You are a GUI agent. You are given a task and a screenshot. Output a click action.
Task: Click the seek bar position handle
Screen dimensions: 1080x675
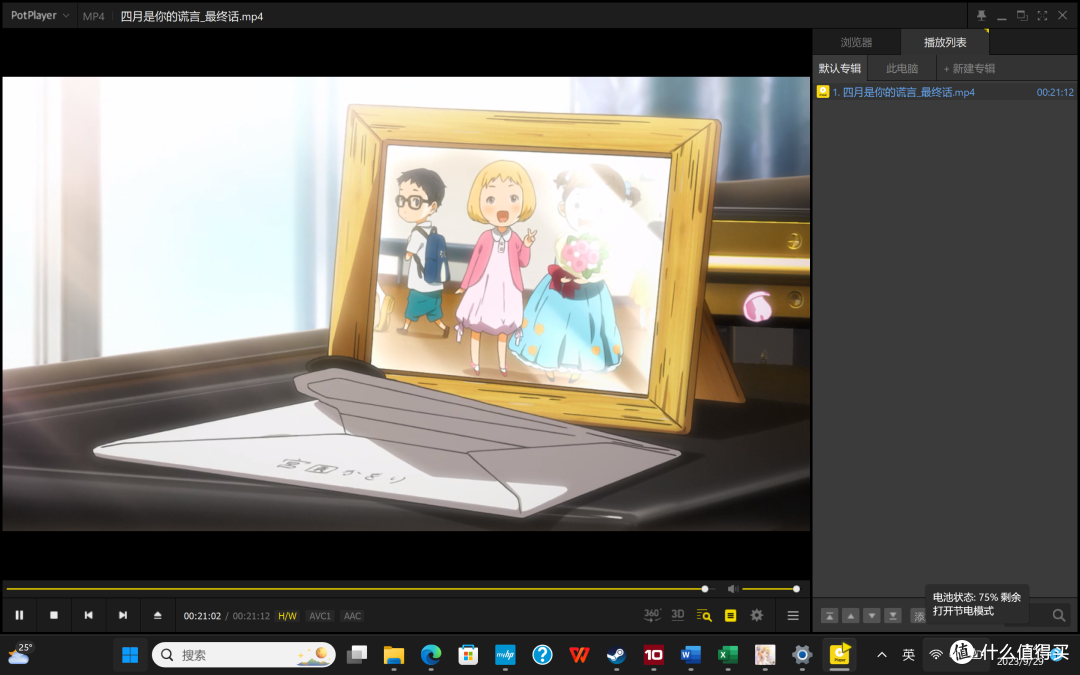click(x=705, y=589)
